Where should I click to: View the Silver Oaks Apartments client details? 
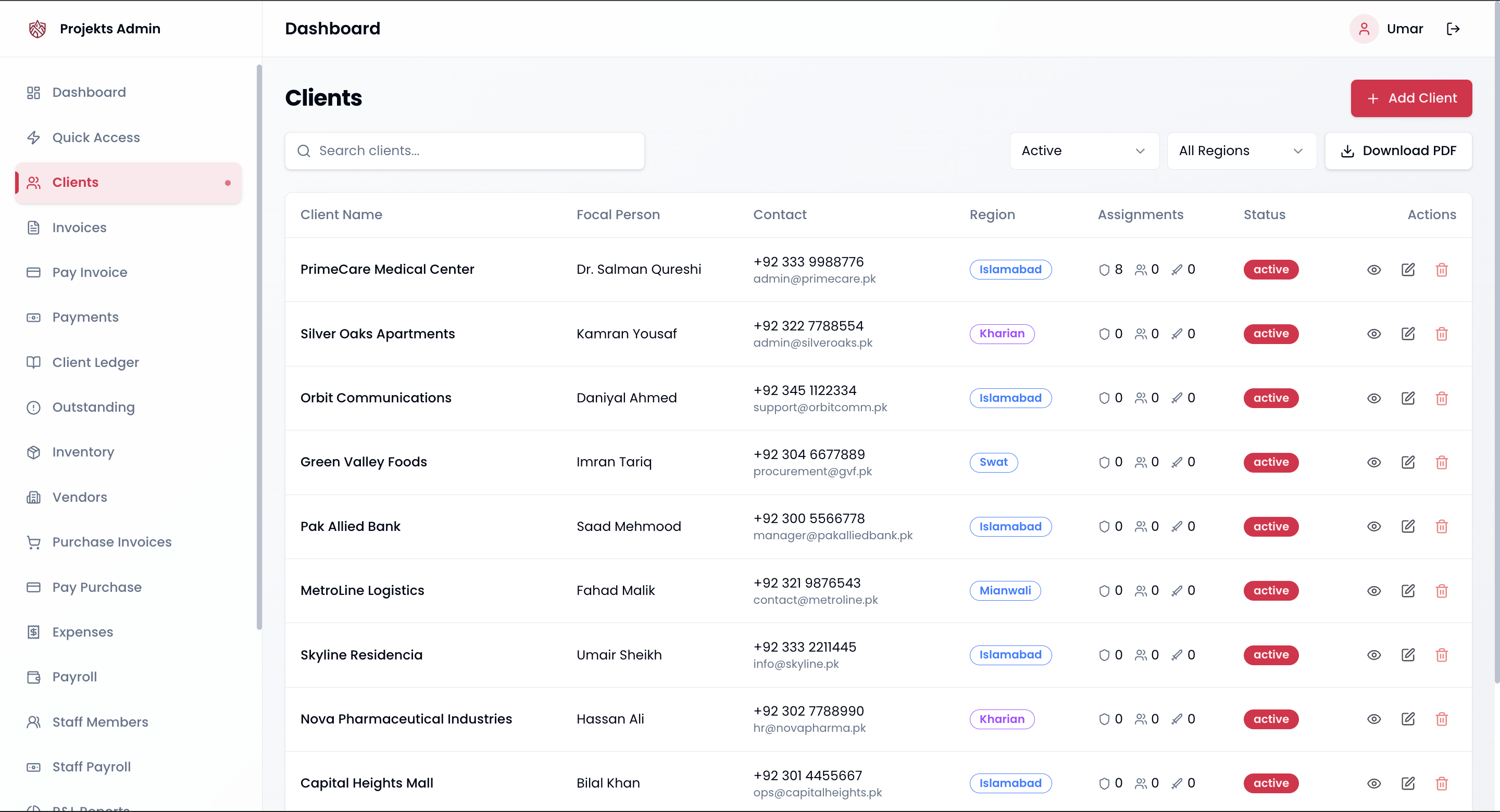[x=1374, y=334]
